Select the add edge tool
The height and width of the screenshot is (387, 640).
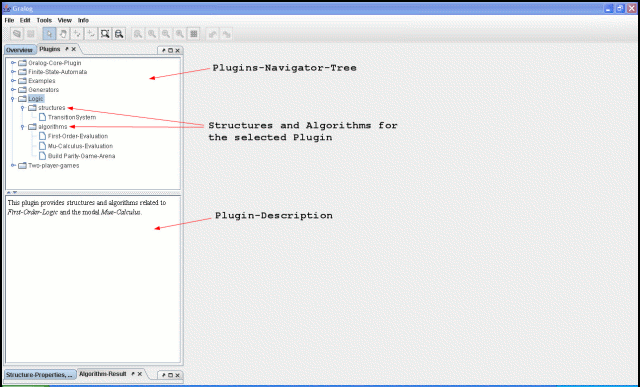91,34
